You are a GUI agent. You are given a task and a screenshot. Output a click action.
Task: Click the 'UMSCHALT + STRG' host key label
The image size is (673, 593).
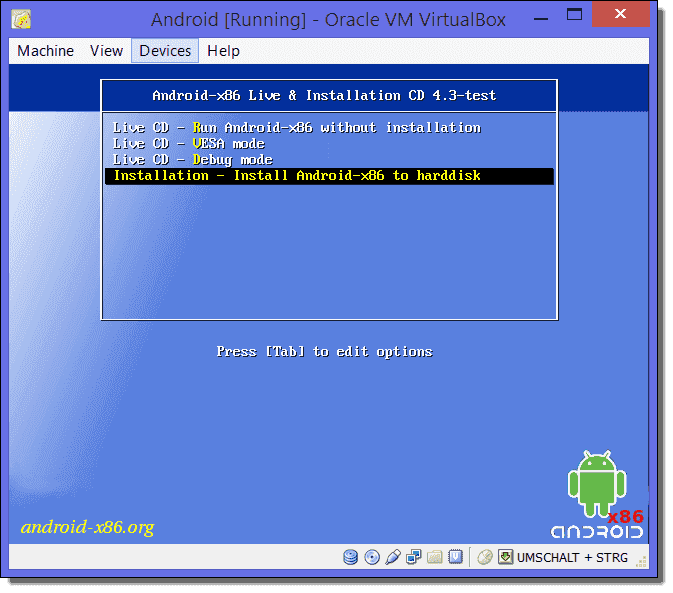click(572, 557)
